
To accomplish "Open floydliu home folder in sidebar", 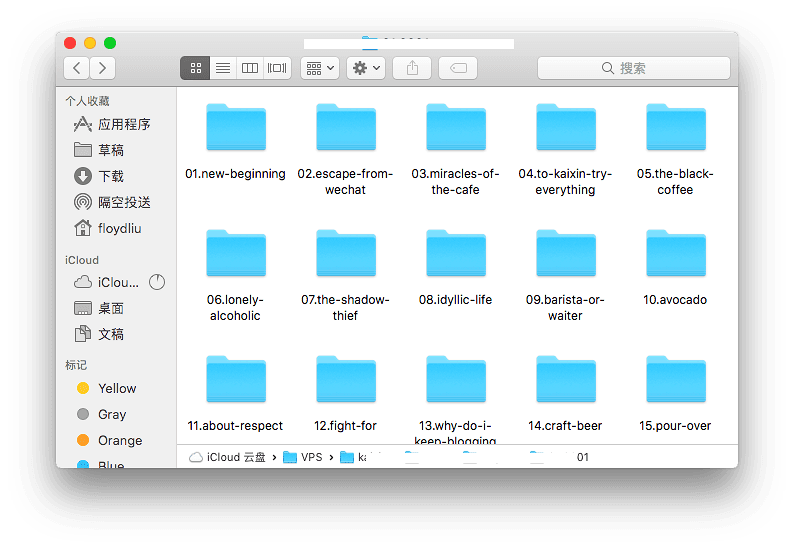I will coord(121,228).
